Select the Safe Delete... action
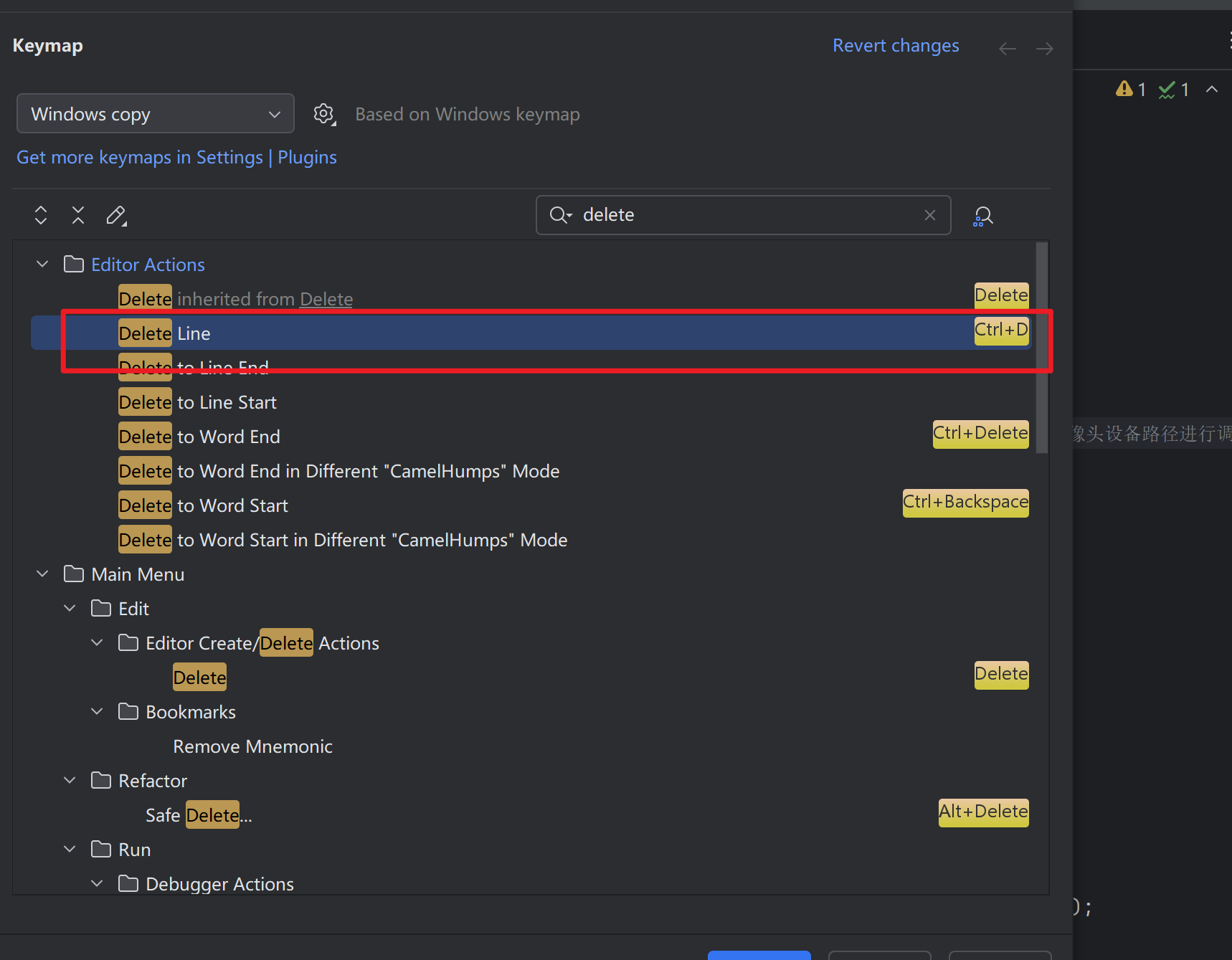The image size is (1232, 960). [x=531, y=815]
